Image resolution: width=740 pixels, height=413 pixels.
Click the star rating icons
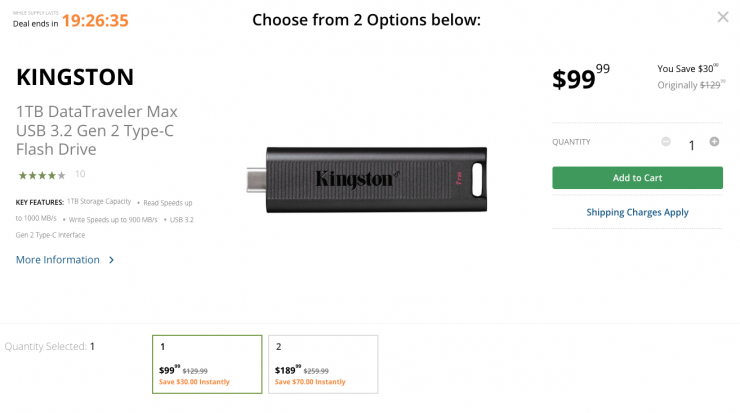[41, 174]
